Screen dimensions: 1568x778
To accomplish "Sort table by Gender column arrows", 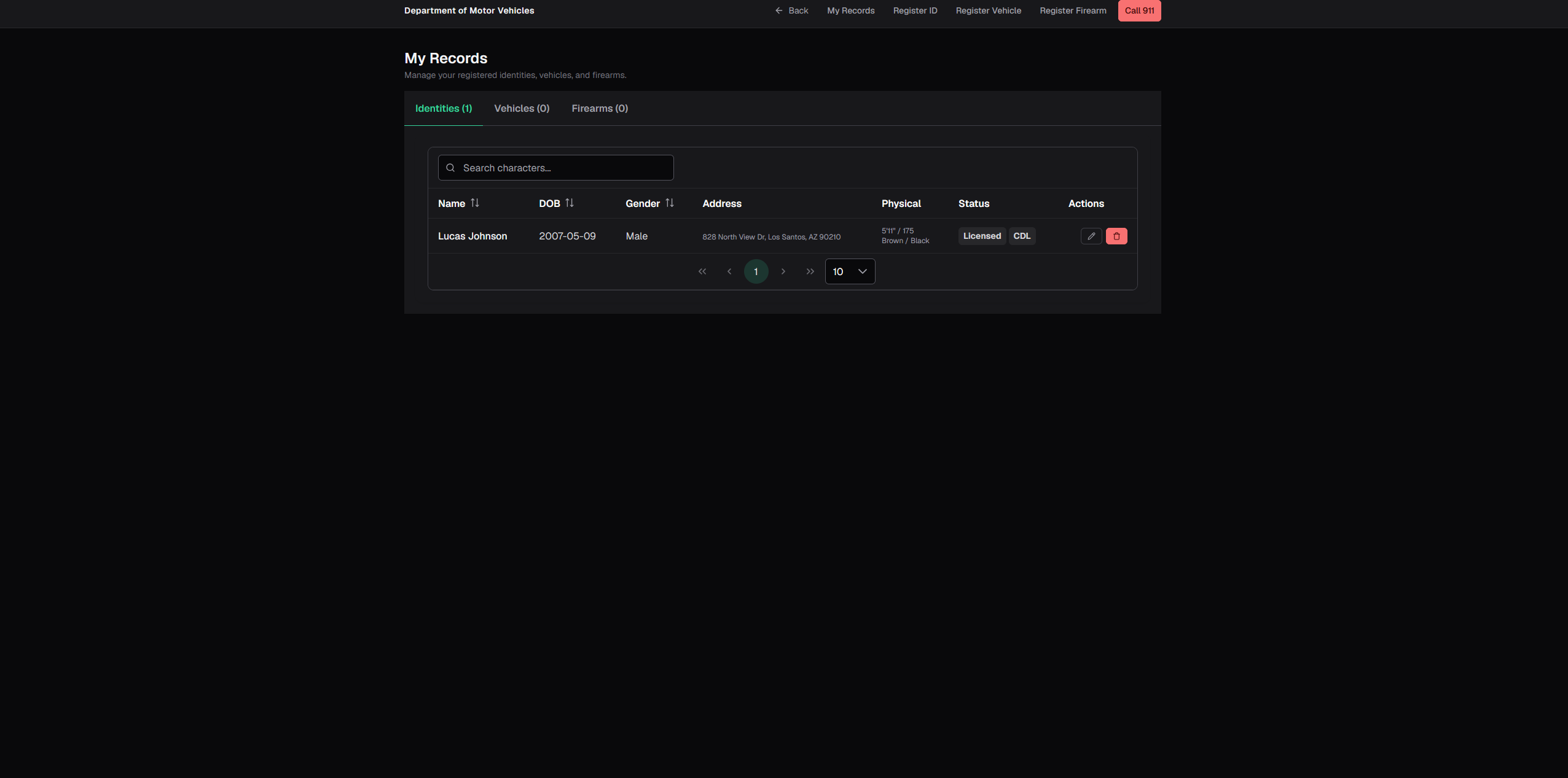I will point(670,203).
